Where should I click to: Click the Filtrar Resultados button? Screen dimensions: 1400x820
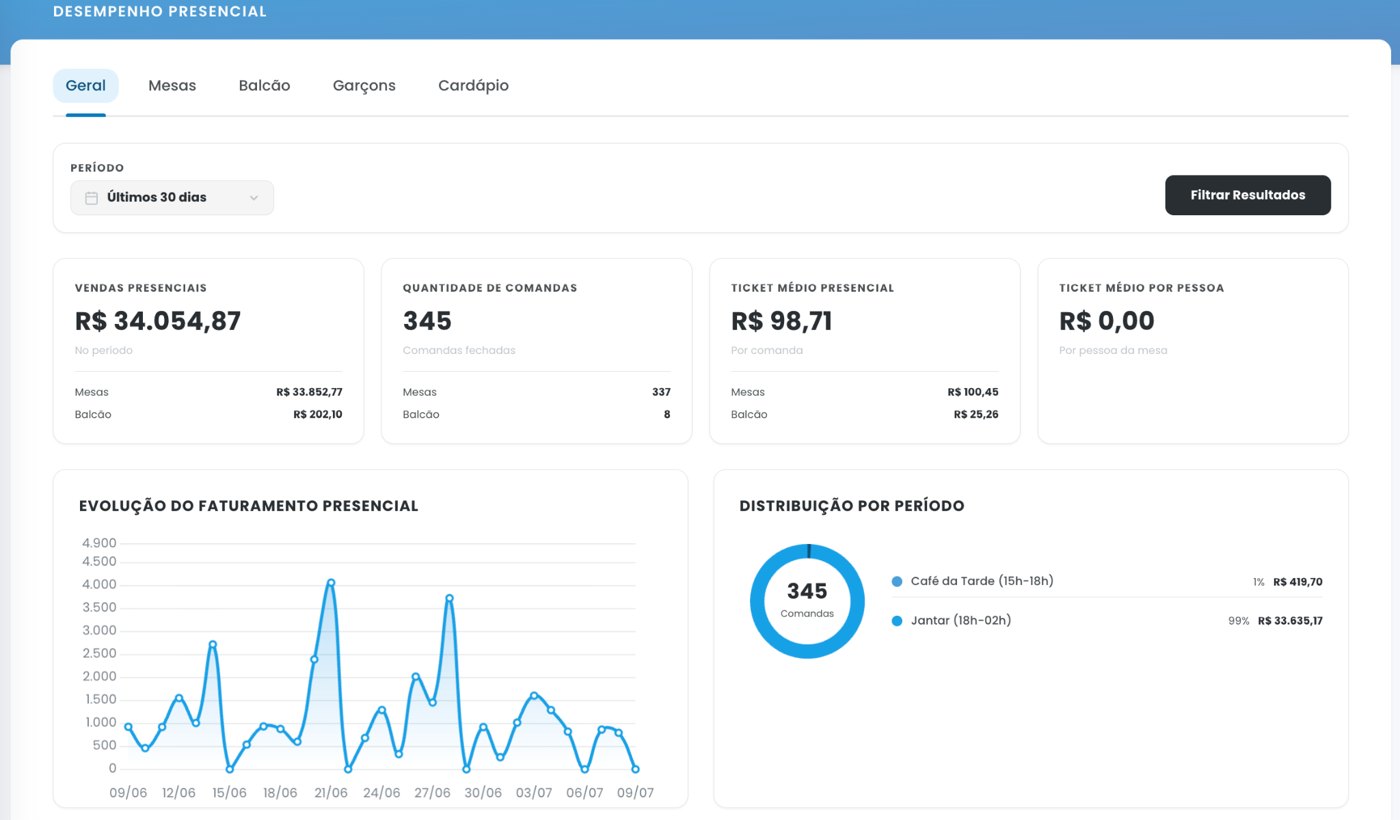click(x=1248, y=195)
